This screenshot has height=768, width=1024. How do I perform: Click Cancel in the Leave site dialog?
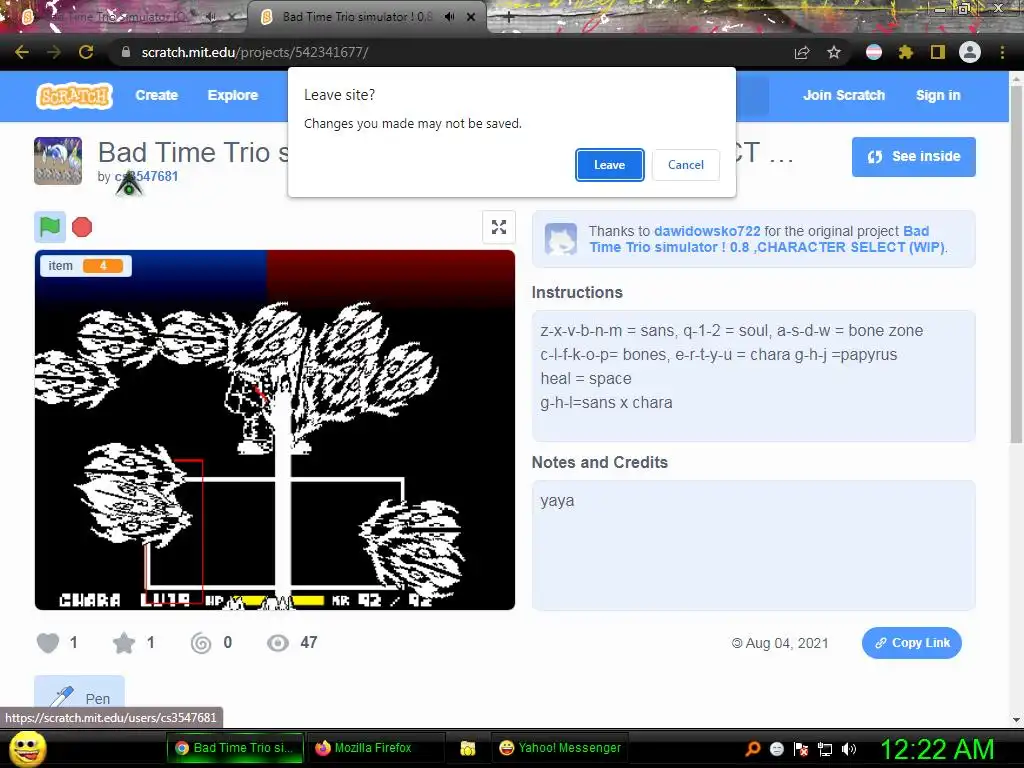686,165
